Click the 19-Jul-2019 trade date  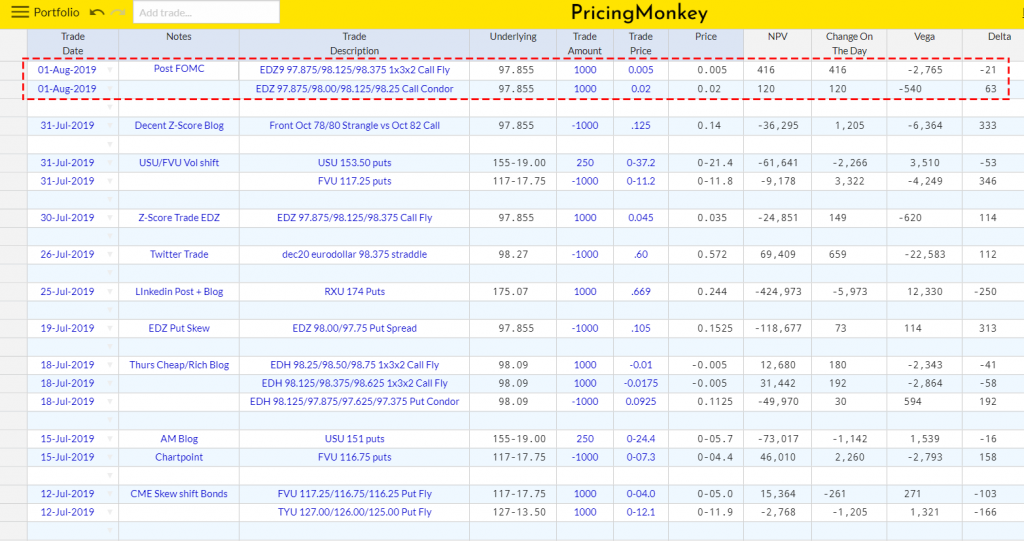67,328
